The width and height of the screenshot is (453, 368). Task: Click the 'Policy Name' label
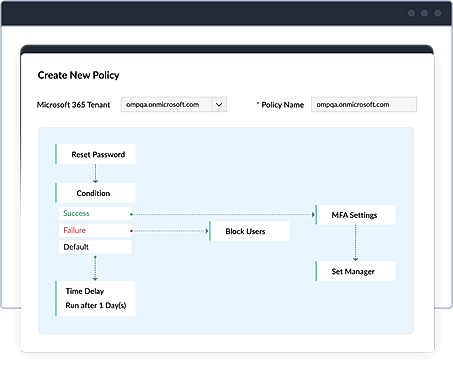pyautogui.click(x=283, y=105)
